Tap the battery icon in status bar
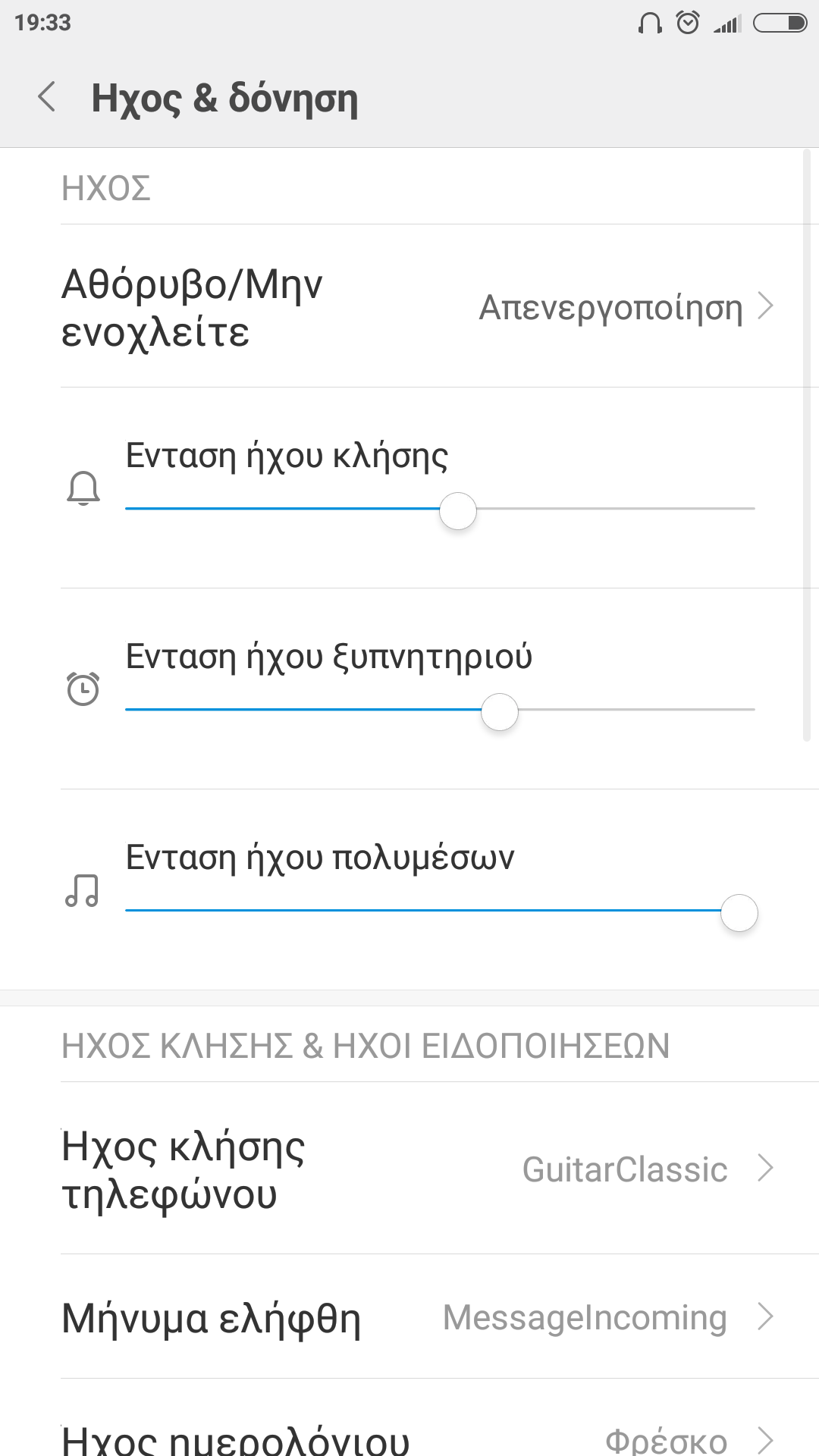 tap(780, 23)
